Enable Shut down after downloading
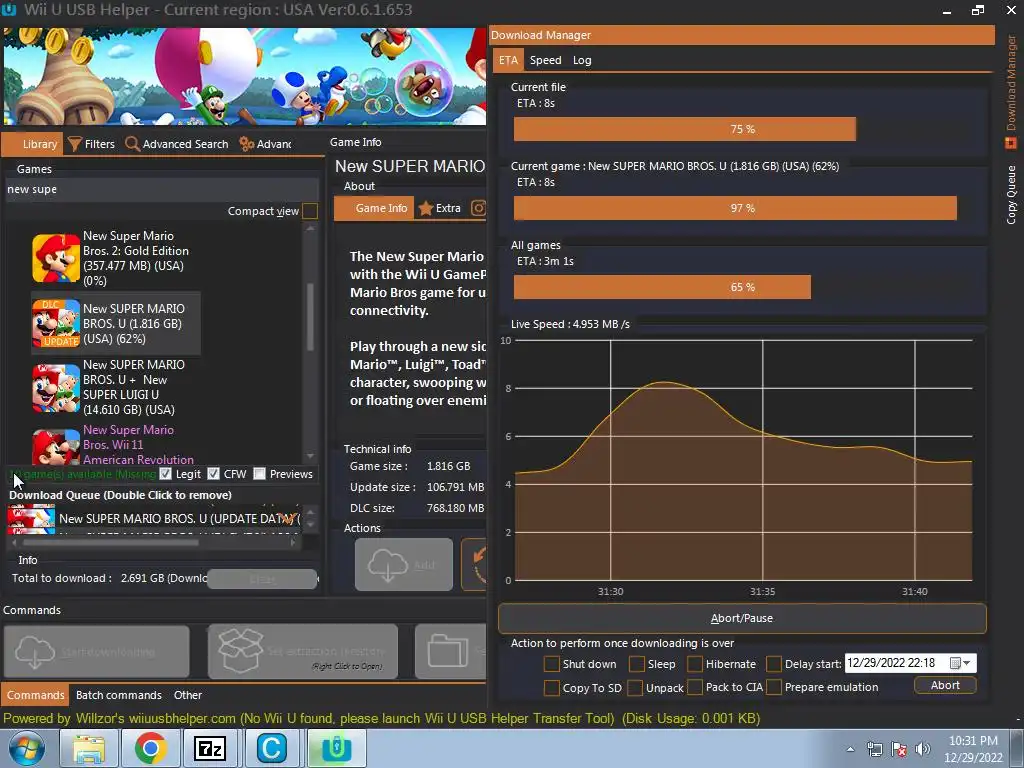Viewport: 1024px width, 768px height. click(x=552, y=664)
